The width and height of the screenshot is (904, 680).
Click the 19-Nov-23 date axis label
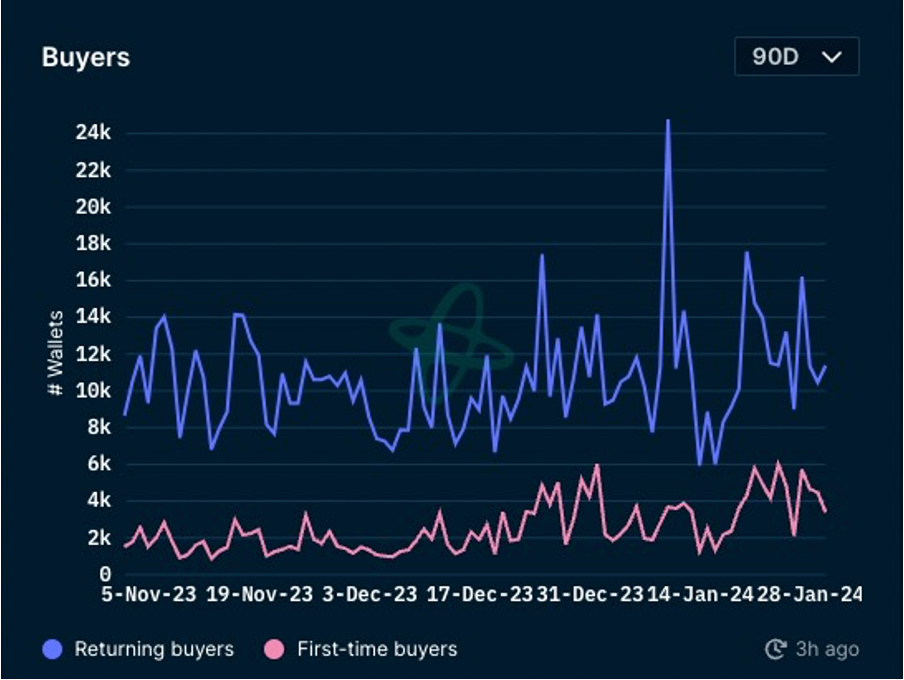click(259, 594)
